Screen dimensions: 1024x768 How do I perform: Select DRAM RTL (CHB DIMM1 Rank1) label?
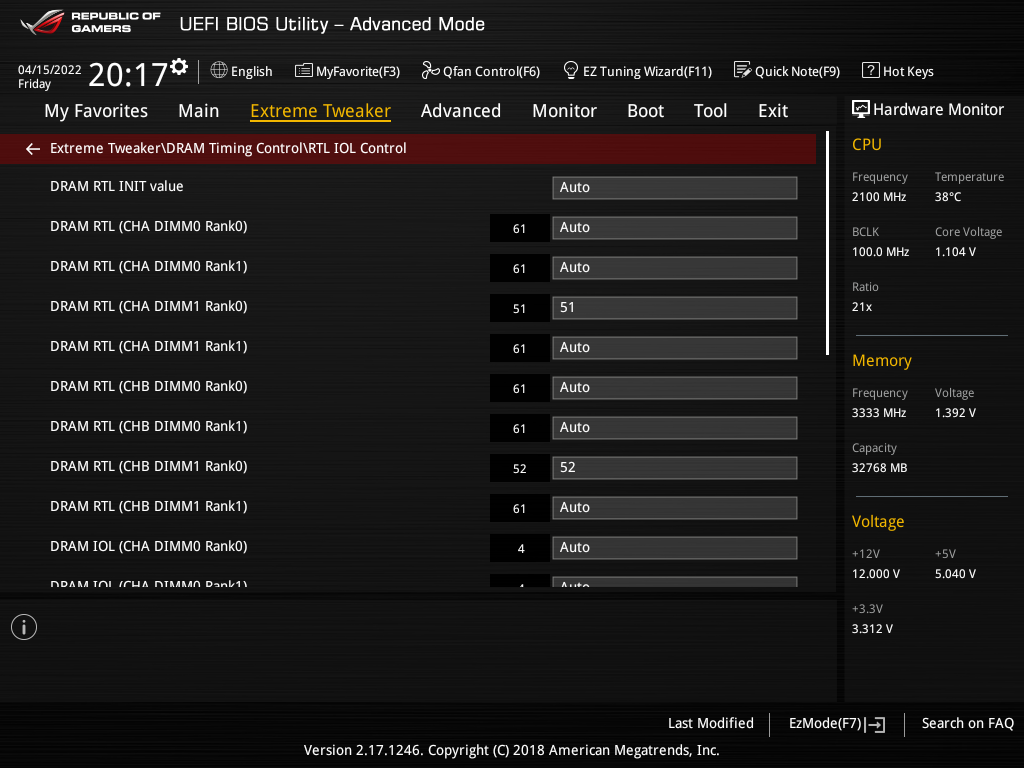tap(148, 506)
